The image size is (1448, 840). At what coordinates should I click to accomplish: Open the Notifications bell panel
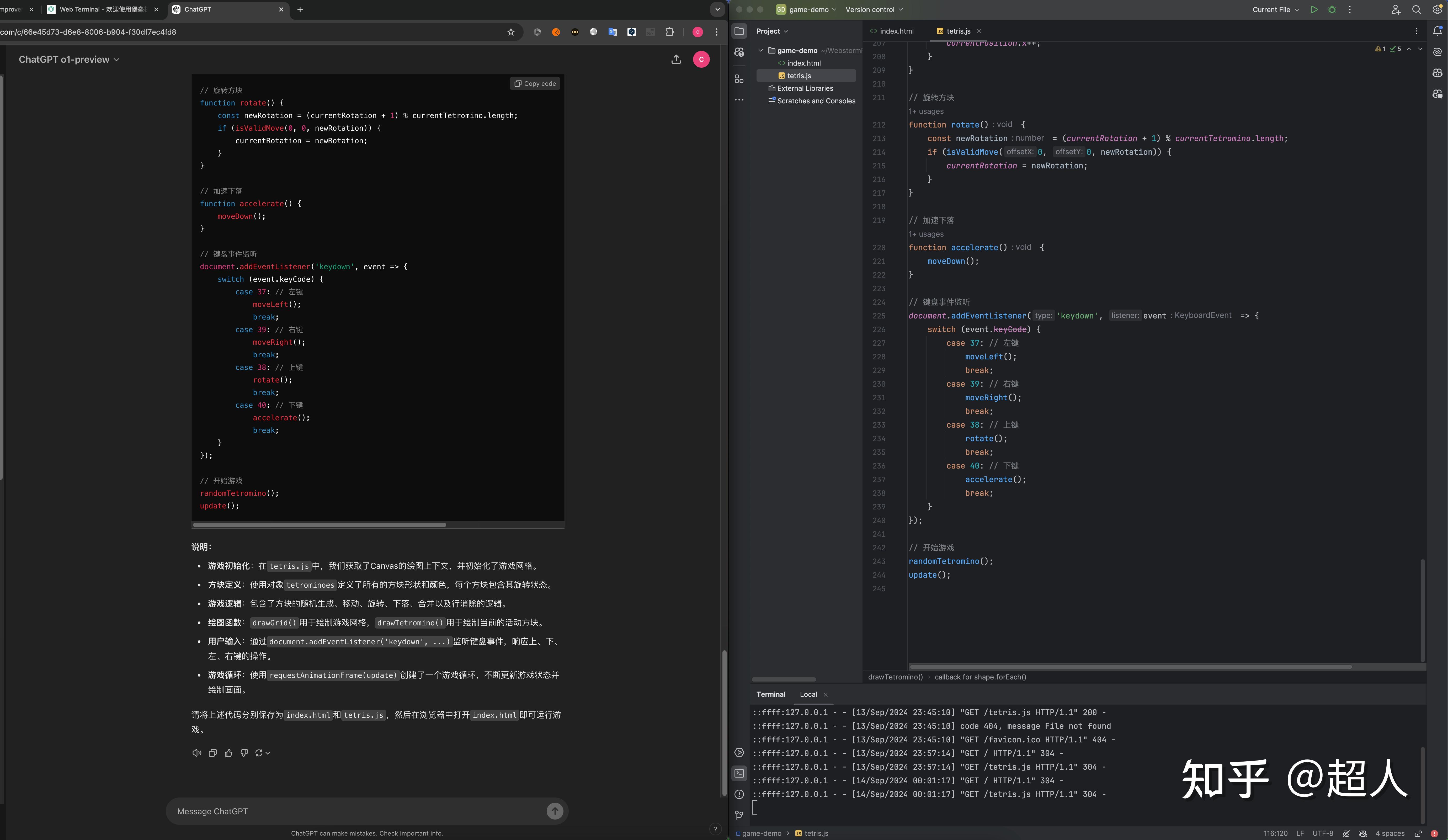[1437, 31]
